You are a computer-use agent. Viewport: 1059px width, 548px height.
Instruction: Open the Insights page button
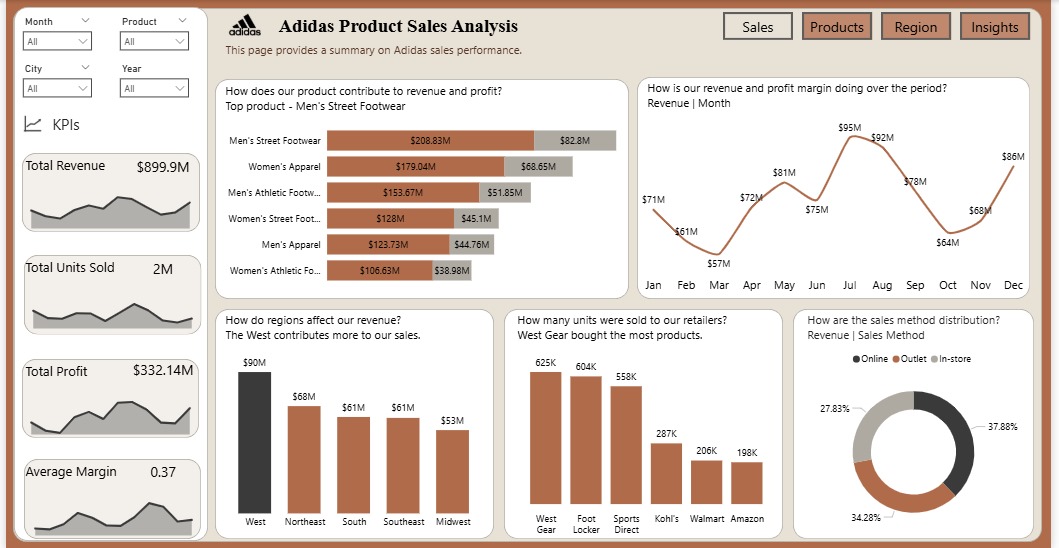(995, 27)
